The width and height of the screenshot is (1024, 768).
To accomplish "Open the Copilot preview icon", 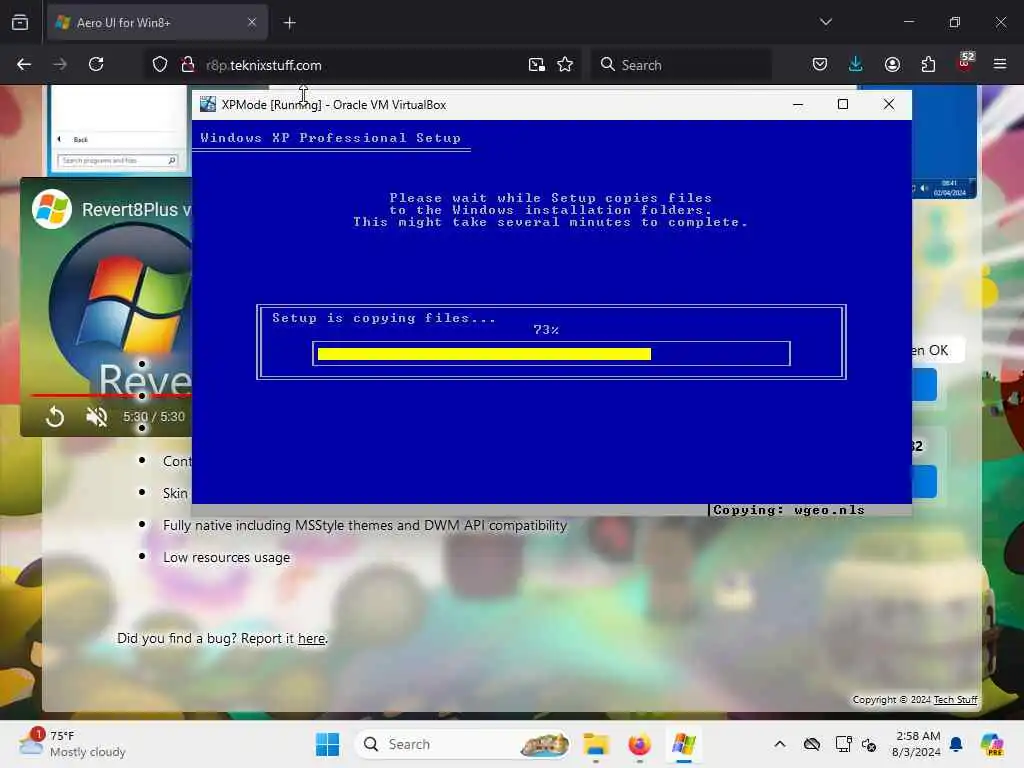I will pos(991,744).
